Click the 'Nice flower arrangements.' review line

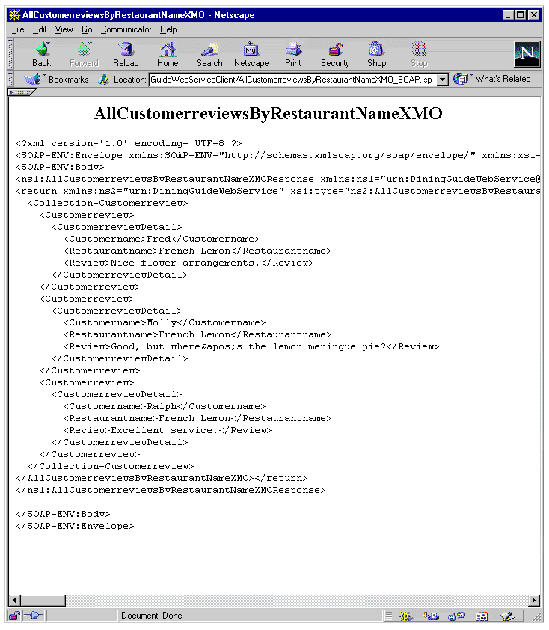coord(188,263)
